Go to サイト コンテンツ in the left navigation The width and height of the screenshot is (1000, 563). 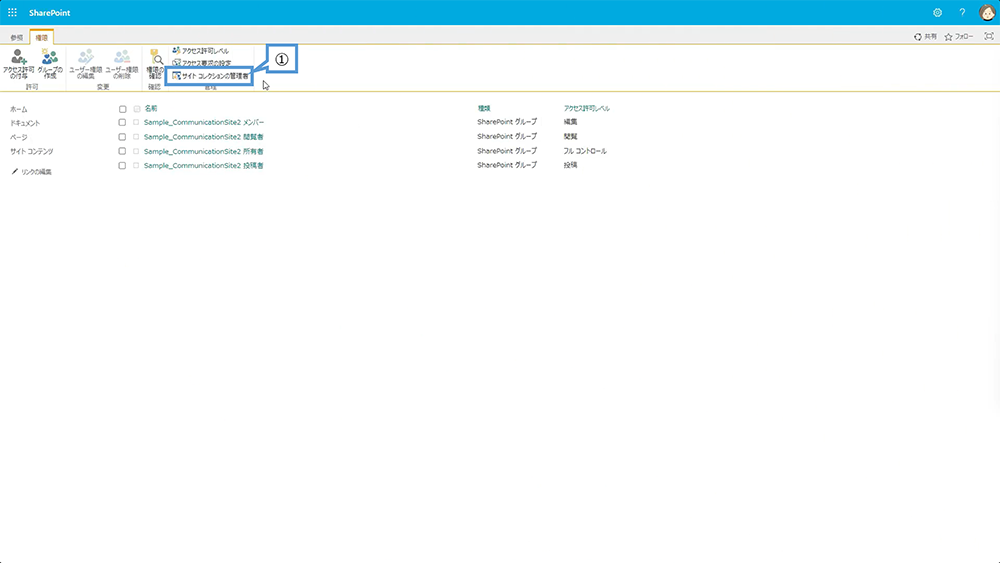coord(31,152)
